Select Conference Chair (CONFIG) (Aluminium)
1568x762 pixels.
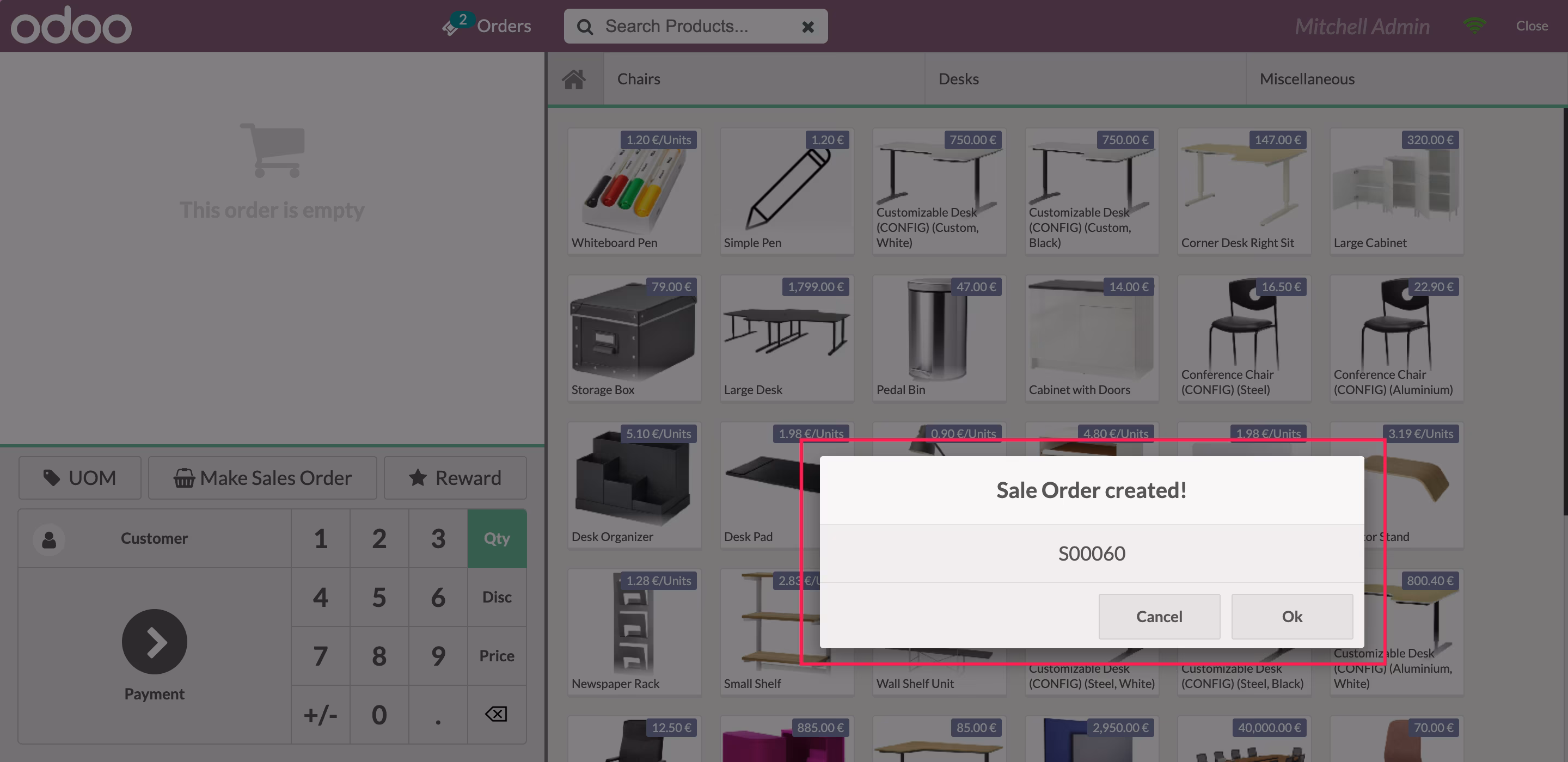(1396, 338)
